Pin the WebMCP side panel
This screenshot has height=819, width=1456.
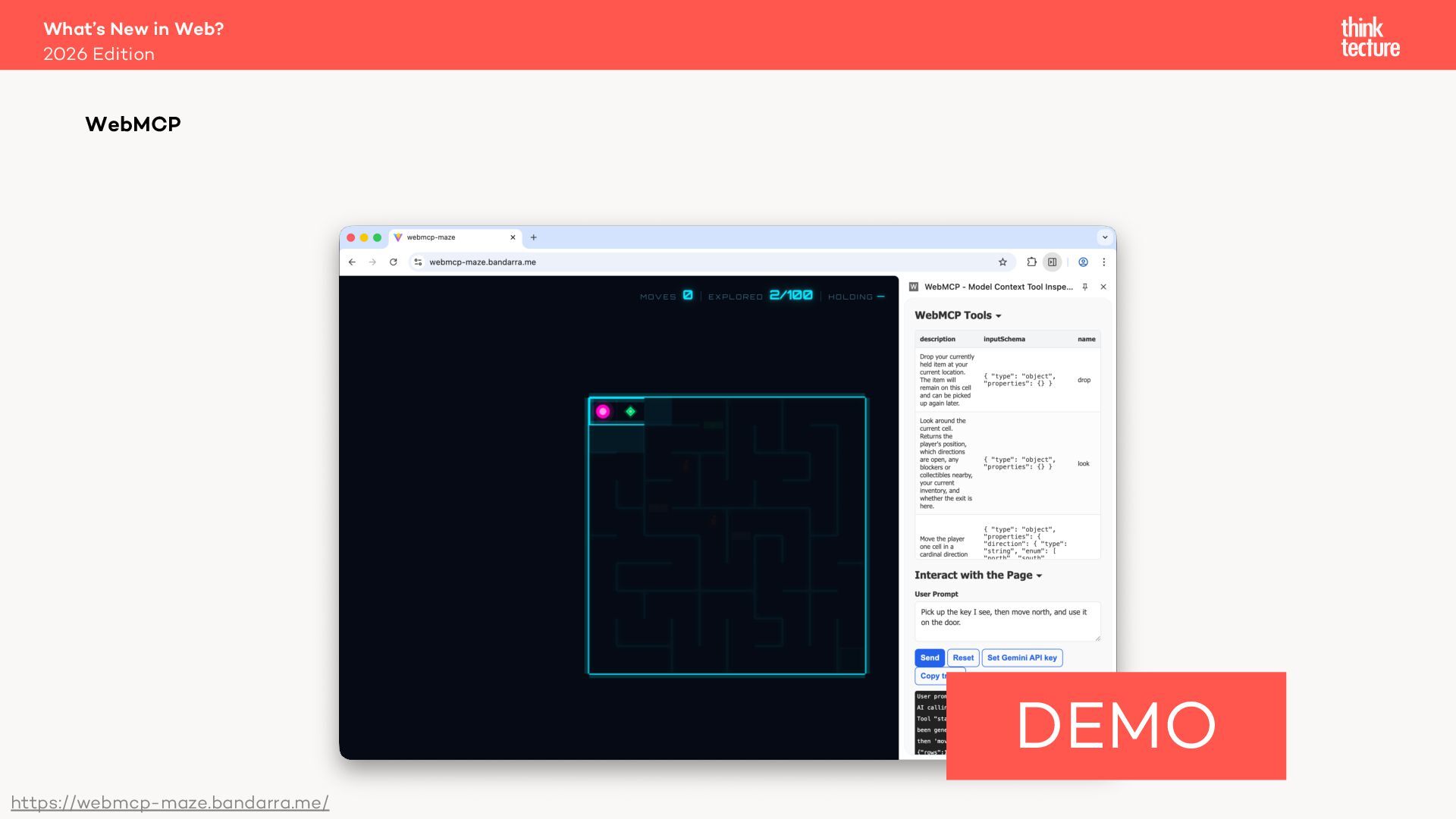click(x=1085, y=287)
